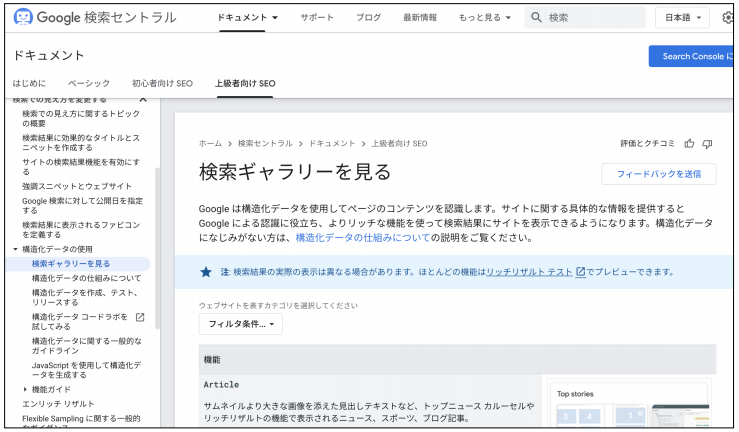Click the Search Console button

(x=691, y=56)
